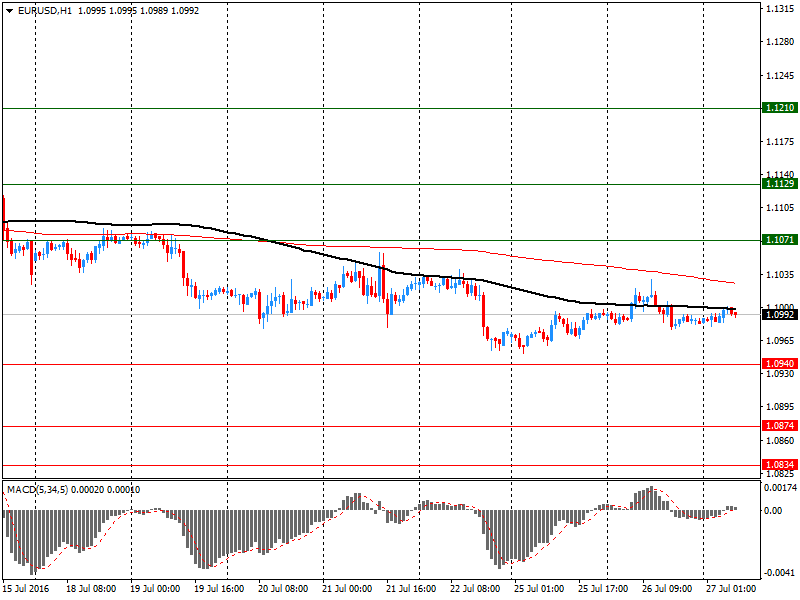Select the EURUSD,H1 symbol title text

tap(45, 11)
